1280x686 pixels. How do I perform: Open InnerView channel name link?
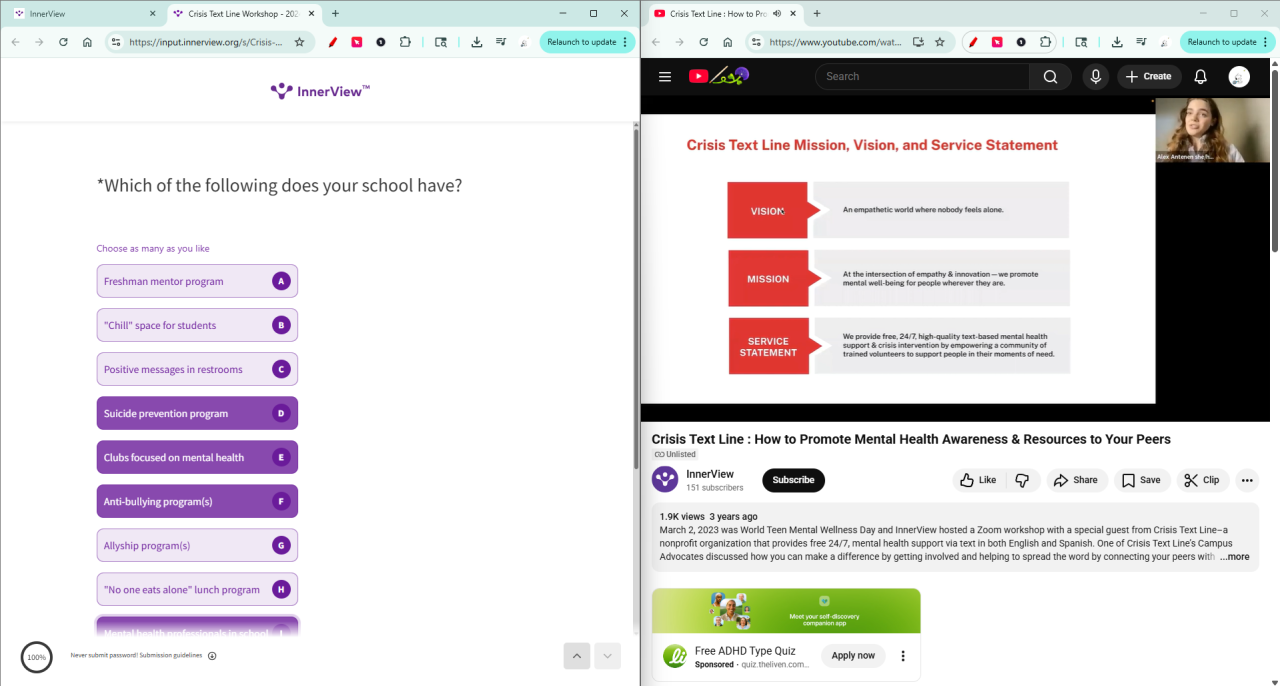[710, 474]
